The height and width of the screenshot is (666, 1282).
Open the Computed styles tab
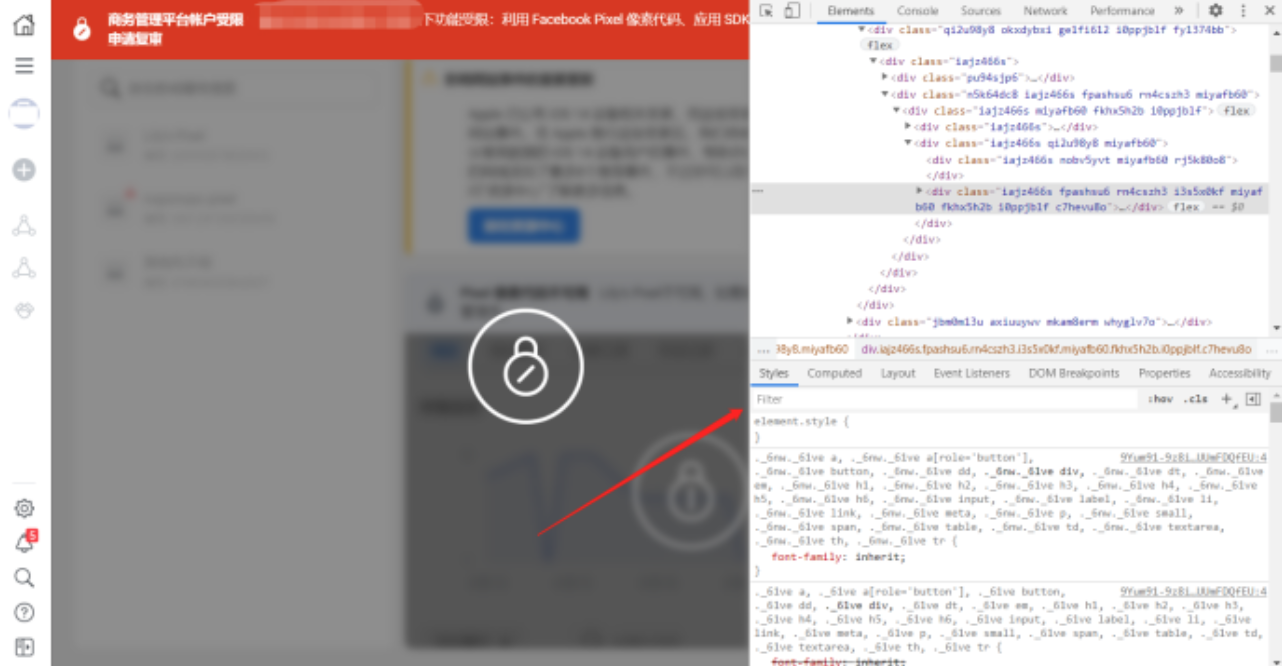click(834, 373)
